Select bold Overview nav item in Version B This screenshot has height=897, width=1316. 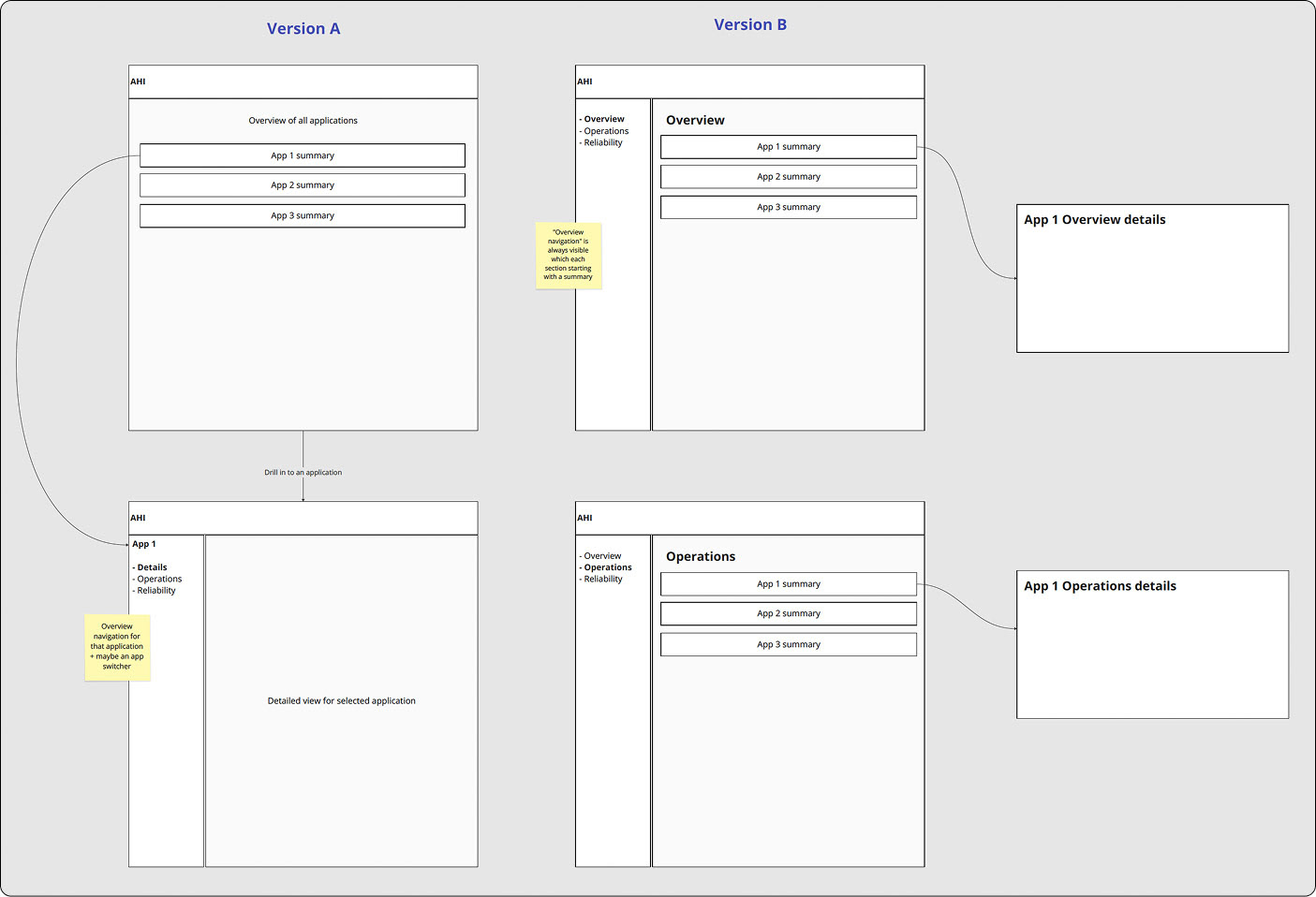click(x=603, y=119)
